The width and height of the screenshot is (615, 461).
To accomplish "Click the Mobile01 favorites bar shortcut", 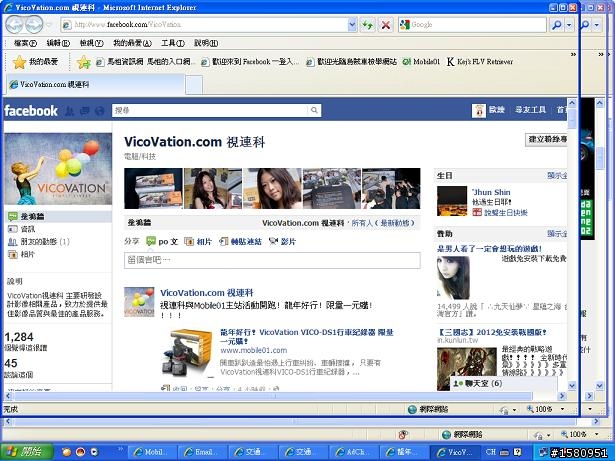I will [421, 62].
